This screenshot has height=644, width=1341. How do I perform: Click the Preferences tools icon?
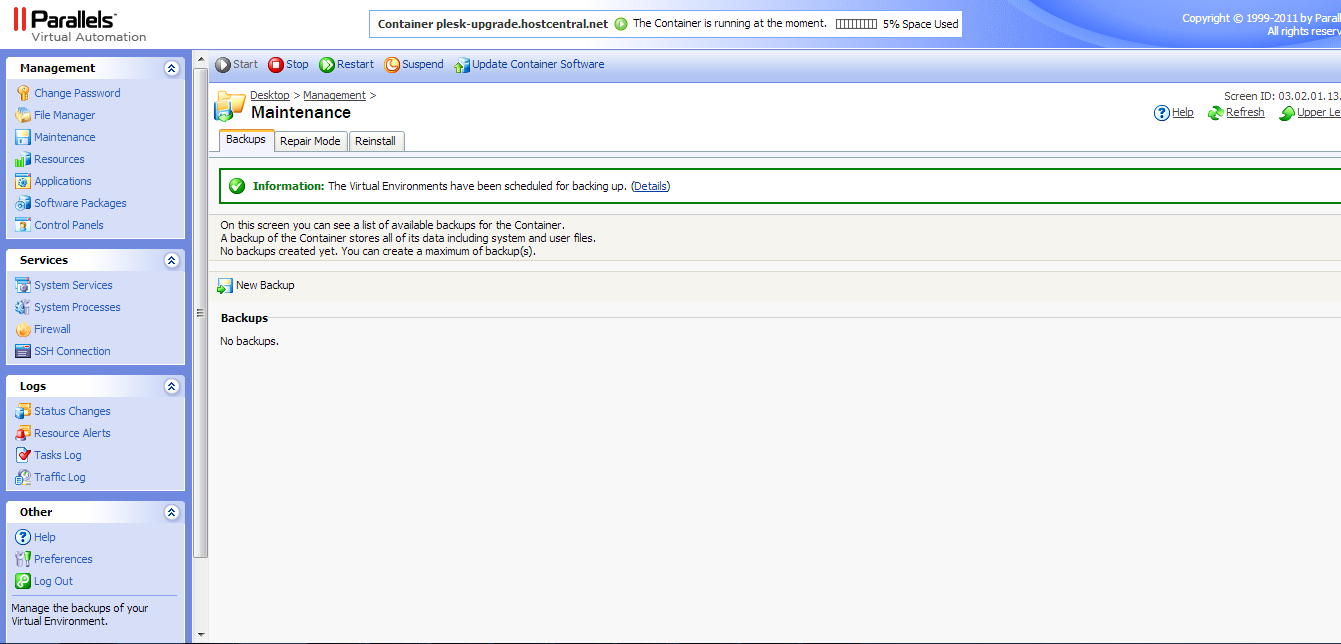(x=23, y=559)
